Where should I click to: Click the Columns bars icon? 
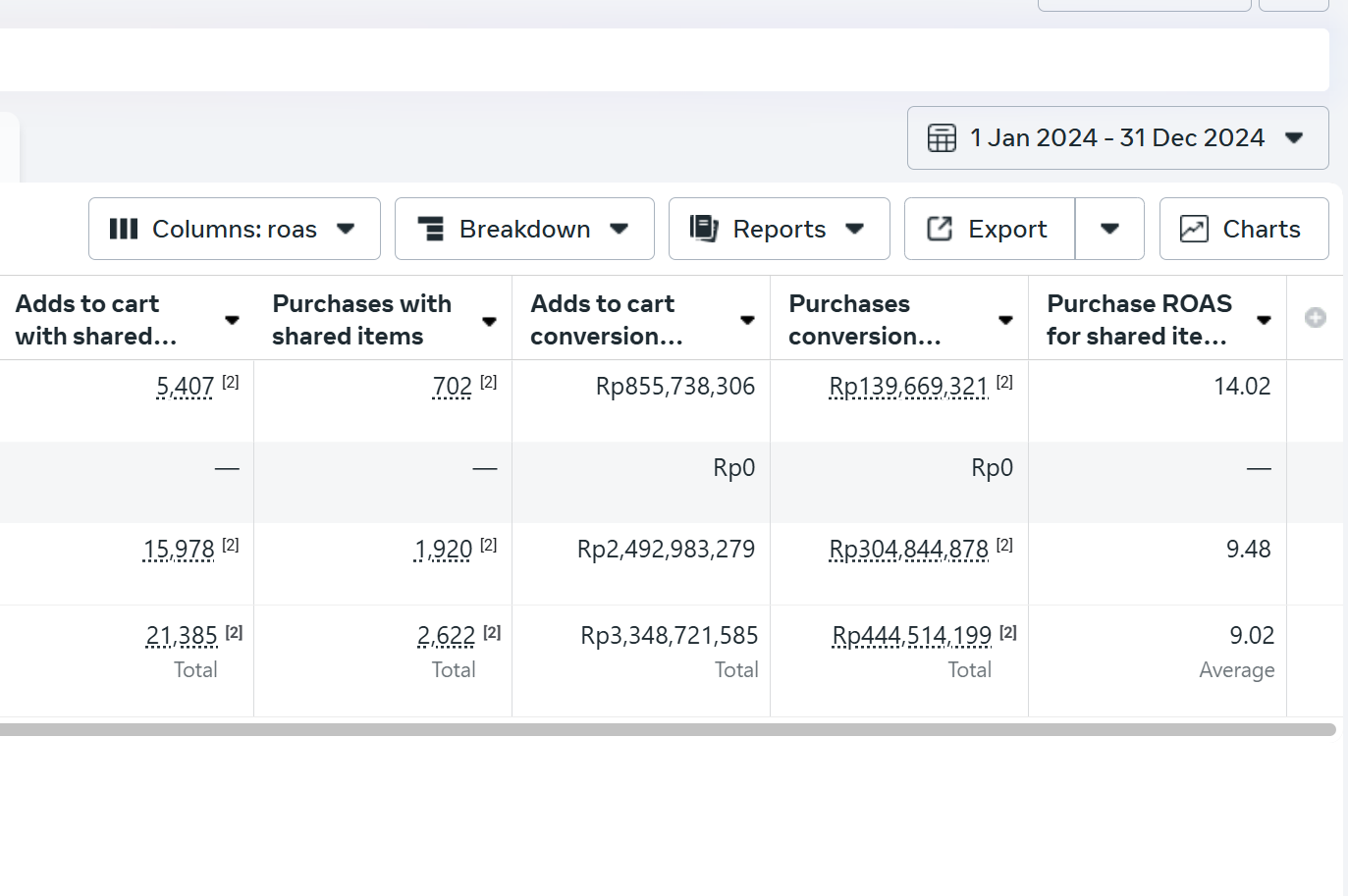(124, 229)
